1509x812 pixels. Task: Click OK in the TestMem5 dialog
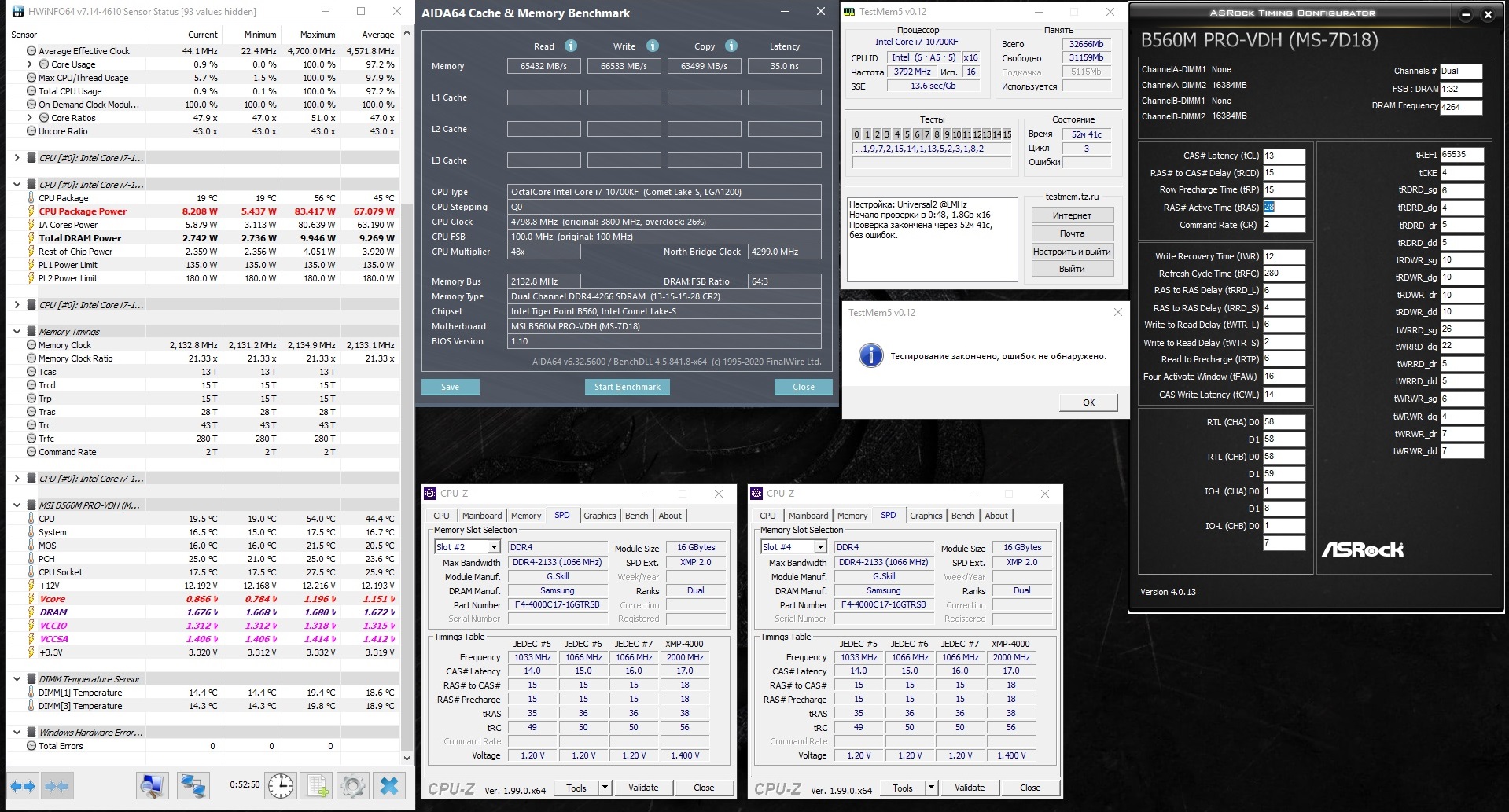point(1088,402)
